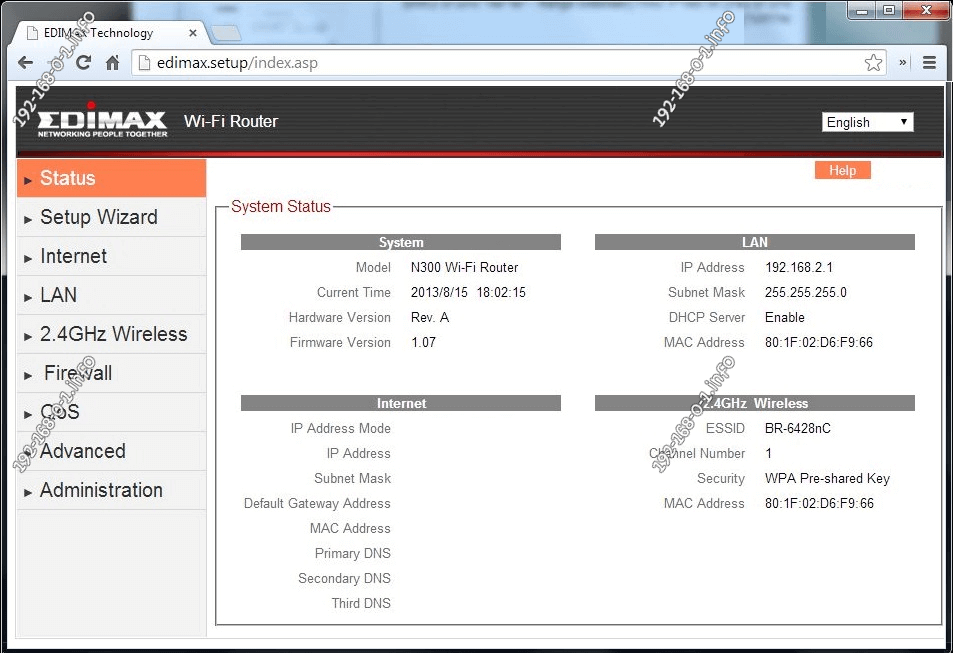Click the orange Help button

(x=842, y=170)
